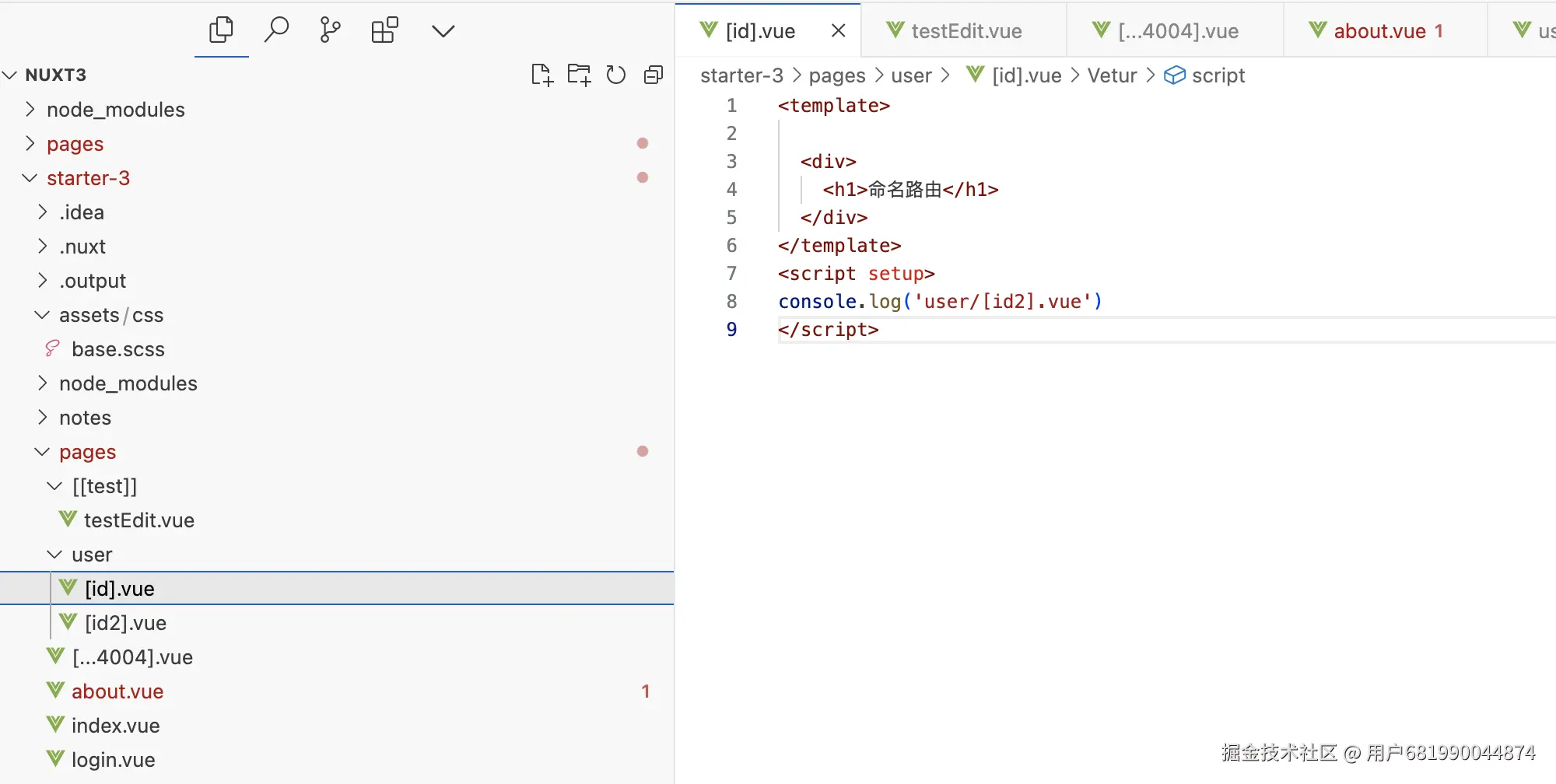The width and height of the screenshot is (1556, 784).
Task: Click [id].vue in the breadcrumb
Action: [x=1026, y=75]
